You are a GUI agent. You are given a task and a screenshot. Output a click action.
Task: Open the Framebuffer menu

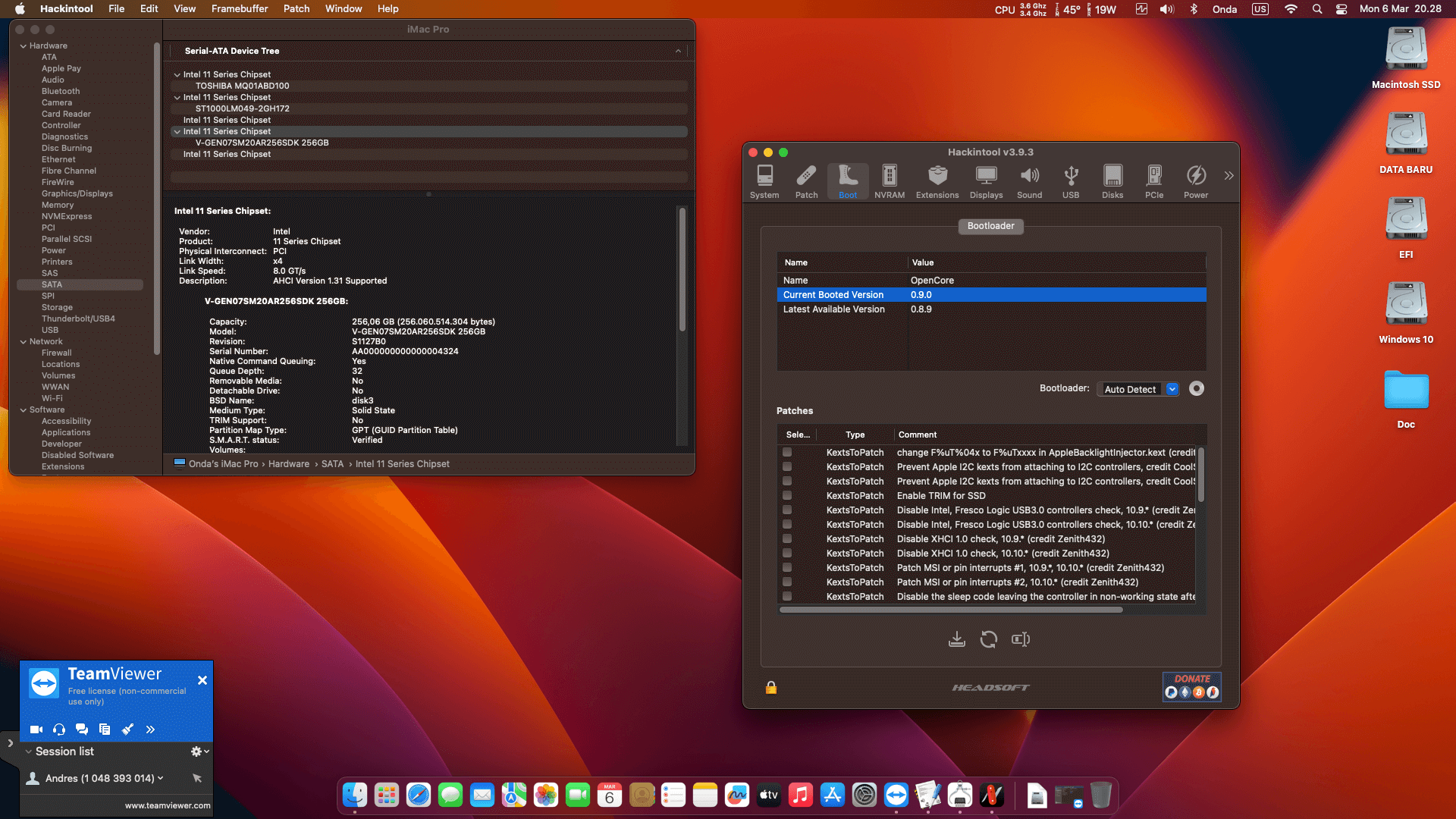pyautogui.click(x=240, y=8)
